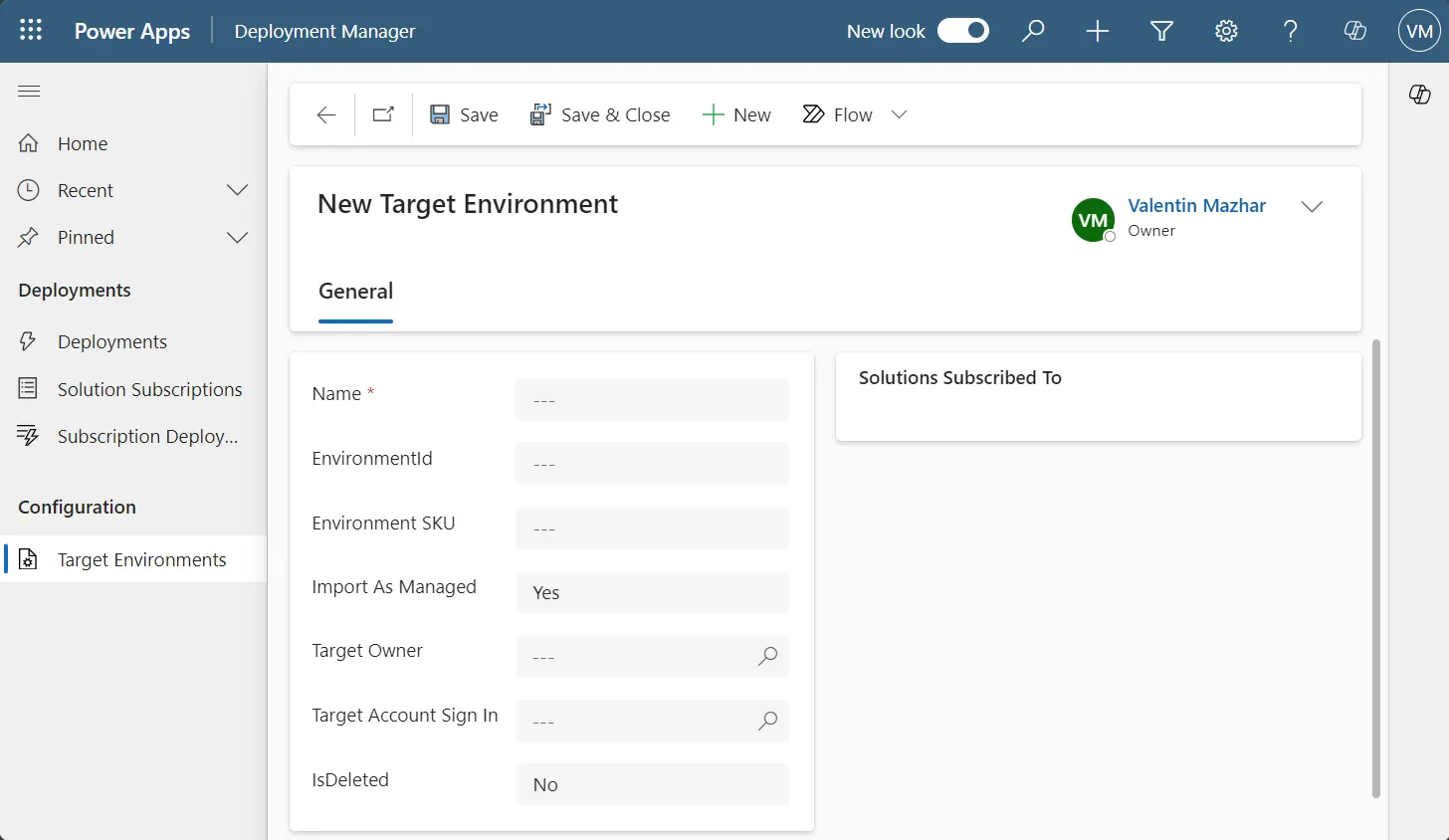Expand the Recent section chevron

[x=237, y=190]
